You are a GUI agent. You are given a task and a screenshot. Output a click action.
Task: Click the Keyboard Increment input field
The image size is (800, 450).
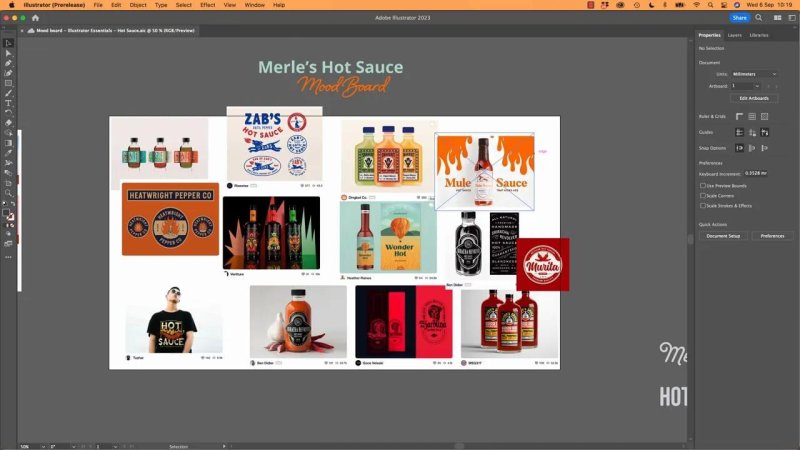pyautogui.click(x=756, y=173)
